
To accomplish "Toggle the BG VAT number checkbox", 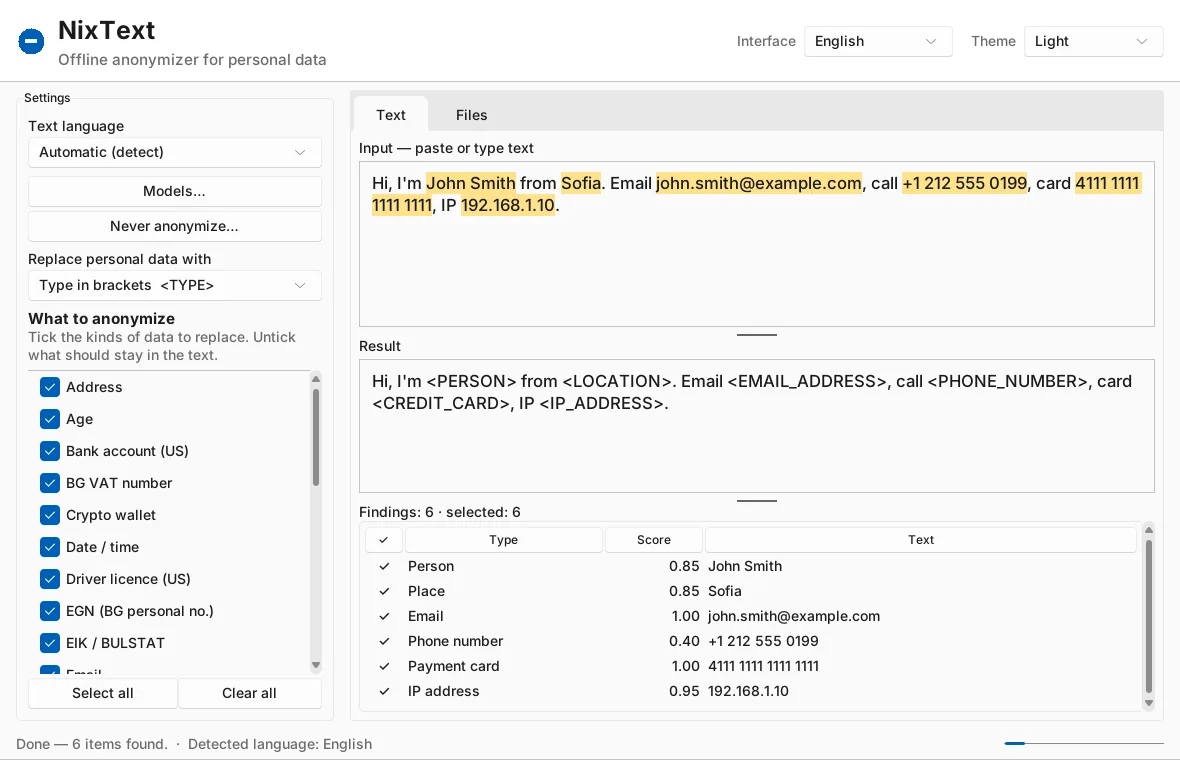I will [50, 483].
